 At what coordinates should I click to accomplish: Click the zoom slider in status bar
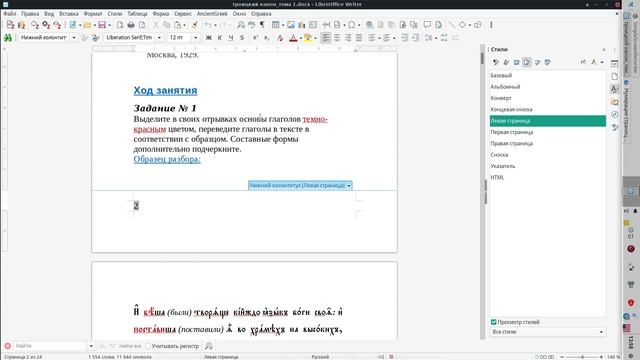(582, 357)
